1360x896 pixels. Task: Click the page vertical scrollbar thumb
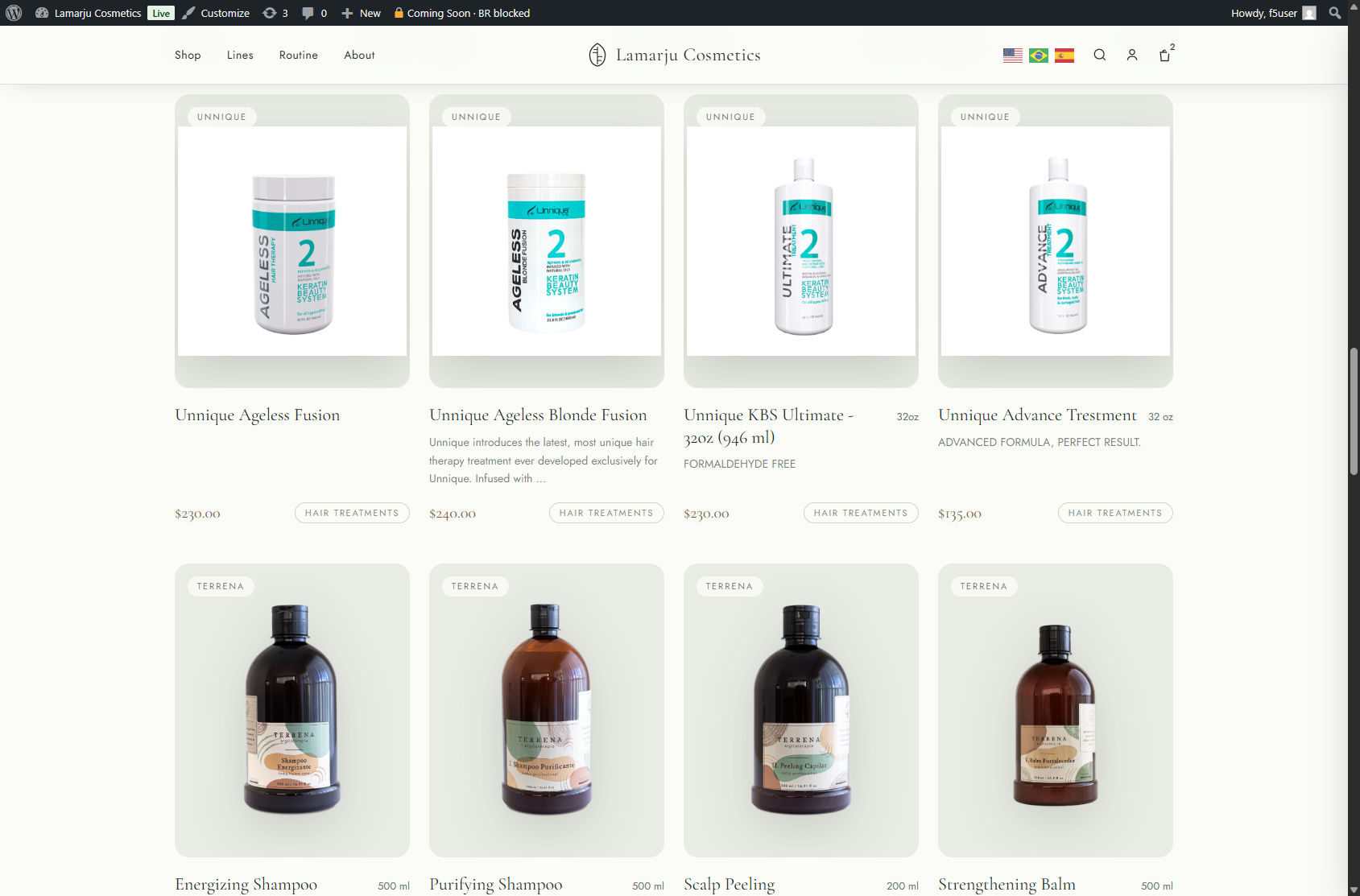[1354, 411]
